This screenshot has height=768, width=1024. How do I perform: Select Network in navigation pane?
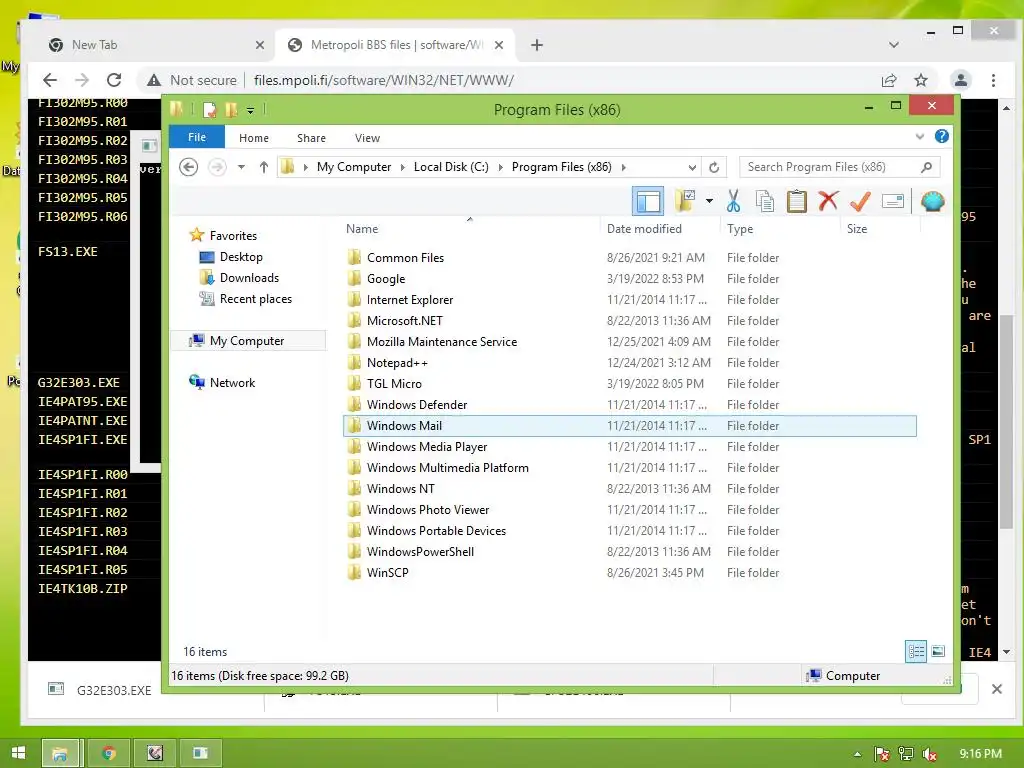point(232,383)
